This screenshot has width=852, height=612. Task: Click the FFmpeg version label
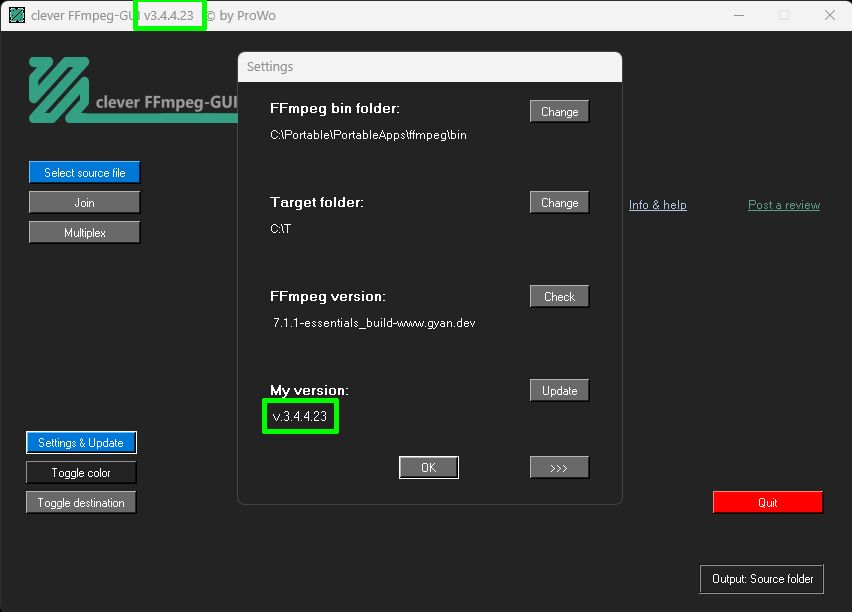(328, 296)
